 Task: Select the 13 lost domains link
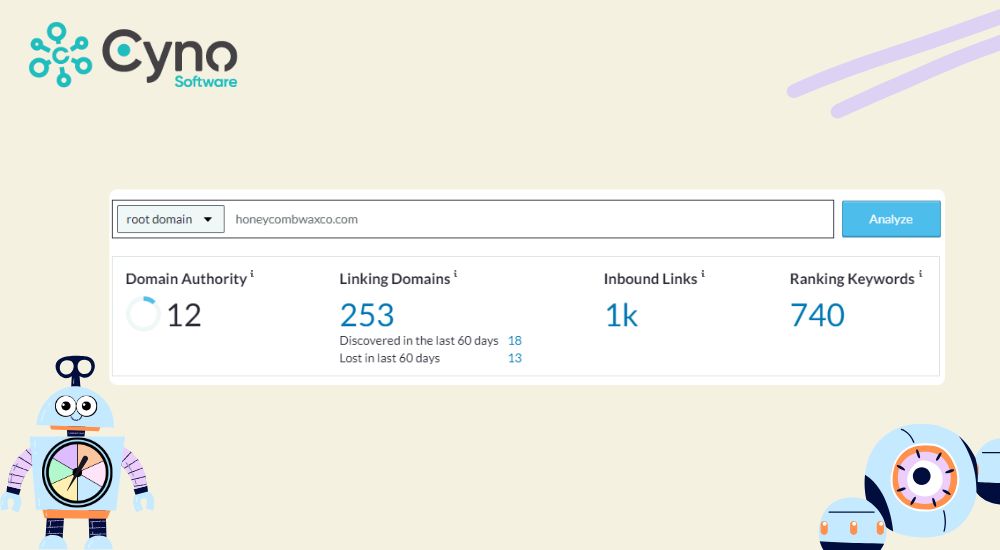click(515, 358)
